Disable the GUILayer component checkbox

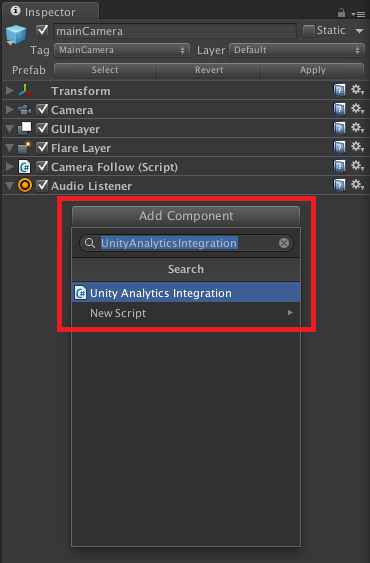42,128
